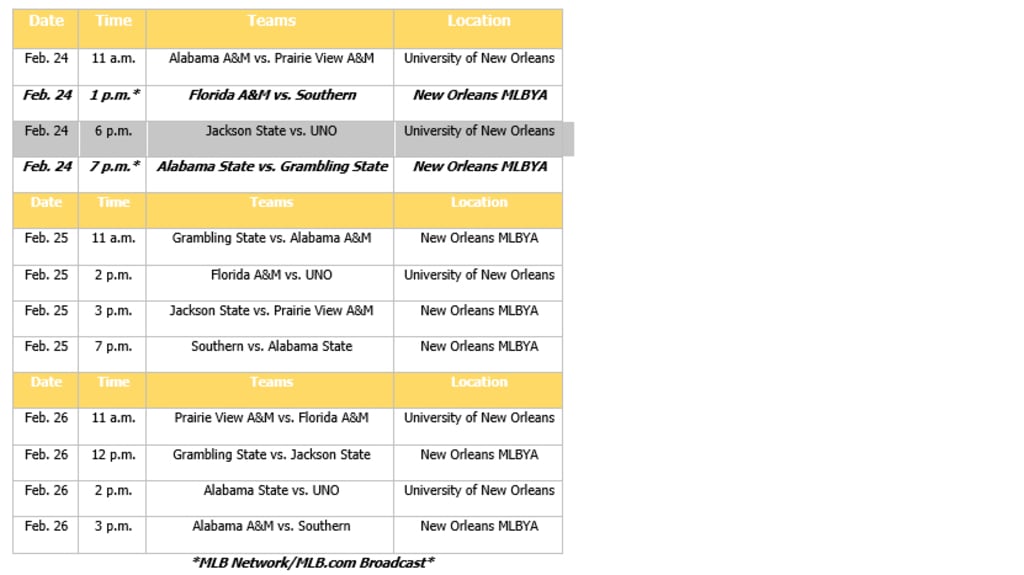Select the 6 p.m. time cell
The image size is (1024, 575).
pyautogui.click(x=113, y=131)
